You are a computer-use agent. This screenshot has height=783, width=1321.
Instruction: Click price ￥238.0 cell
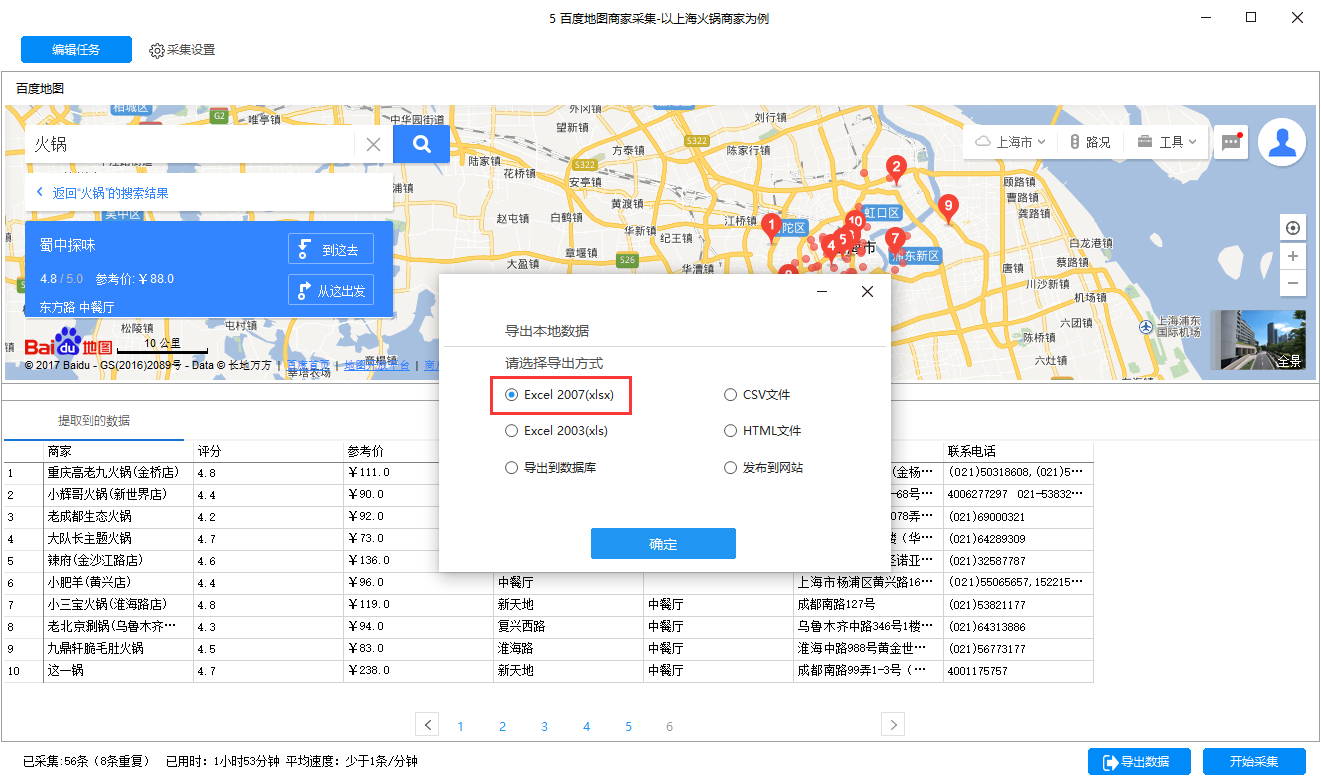point(419,670)
